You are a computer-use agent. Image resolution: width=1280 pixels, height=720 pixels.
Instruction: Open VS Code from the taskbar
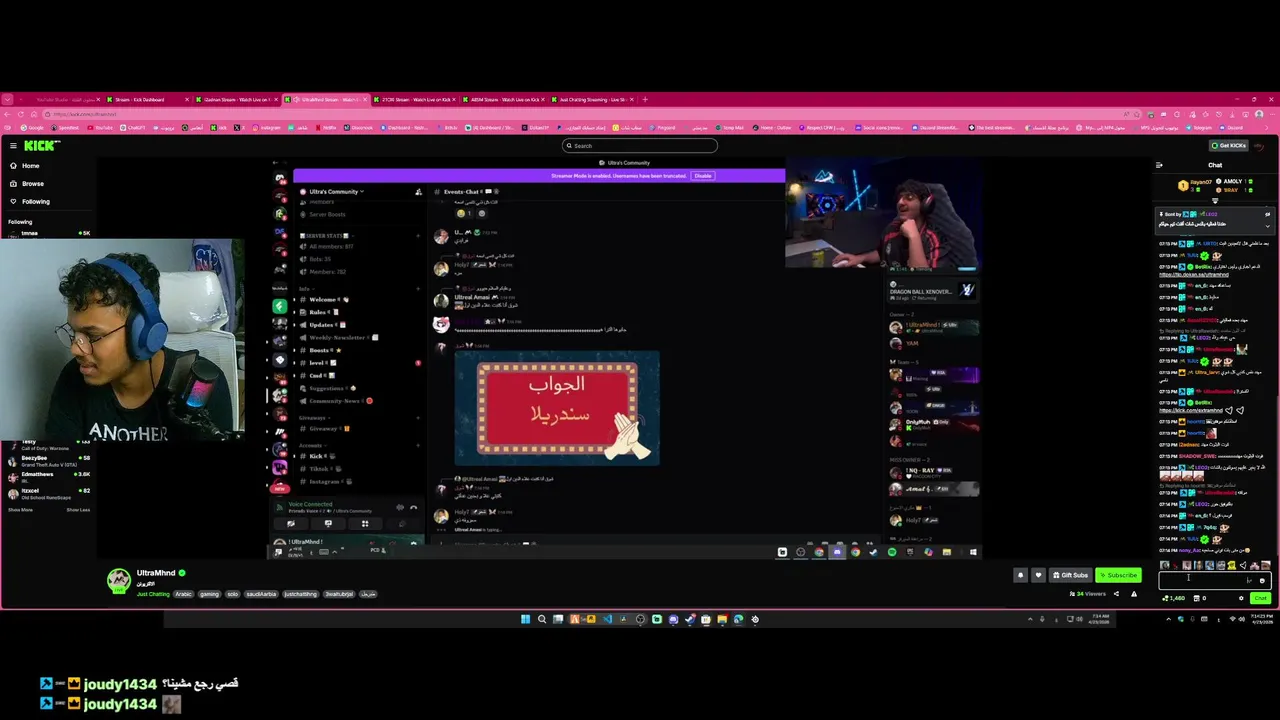(x=607, y=619)
